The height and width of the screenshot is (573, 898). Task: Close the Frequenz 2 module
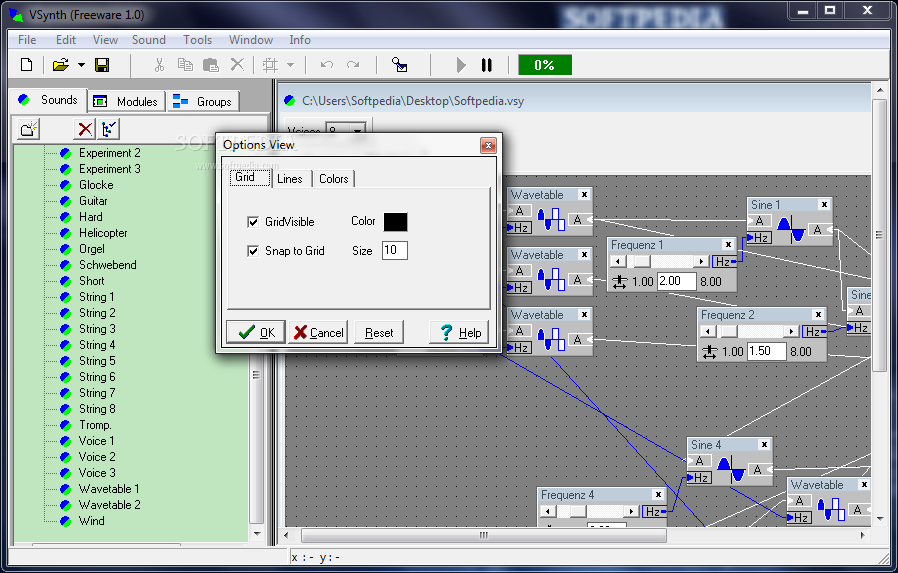[x=818, y=314]
